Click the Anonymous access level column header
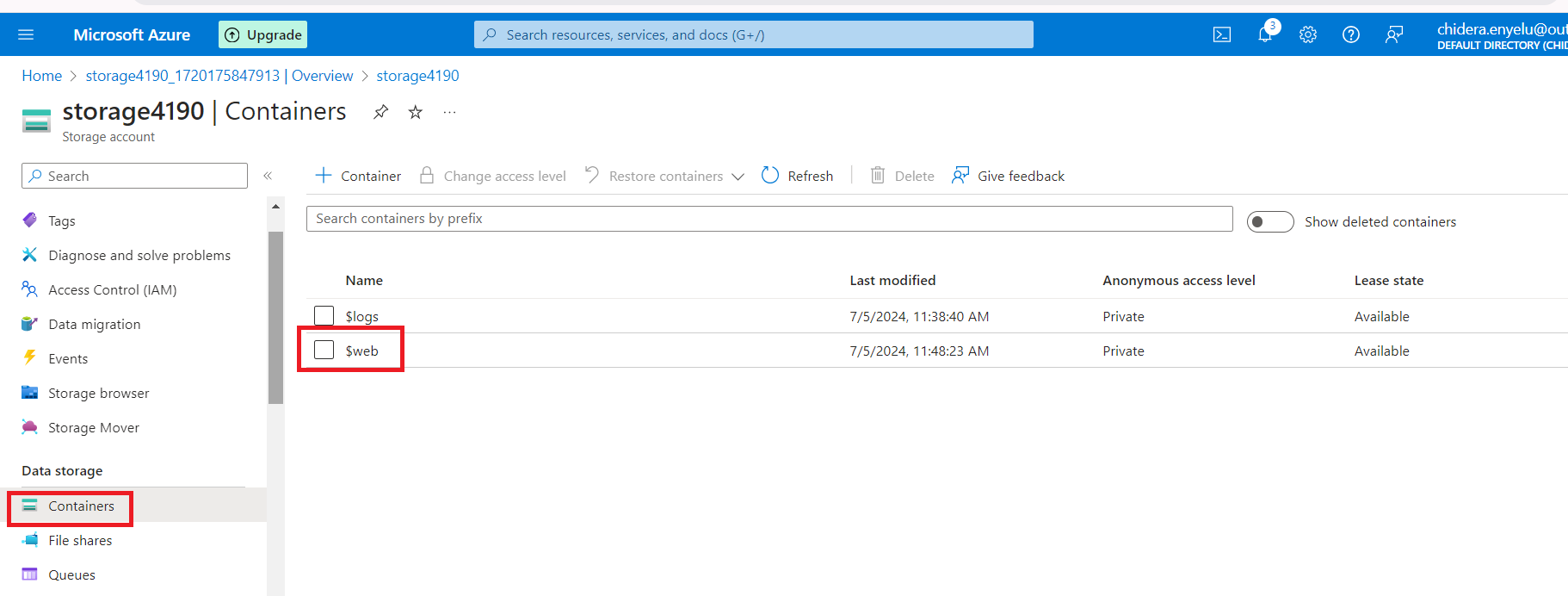1568x596 pixels. [1179, 280]
